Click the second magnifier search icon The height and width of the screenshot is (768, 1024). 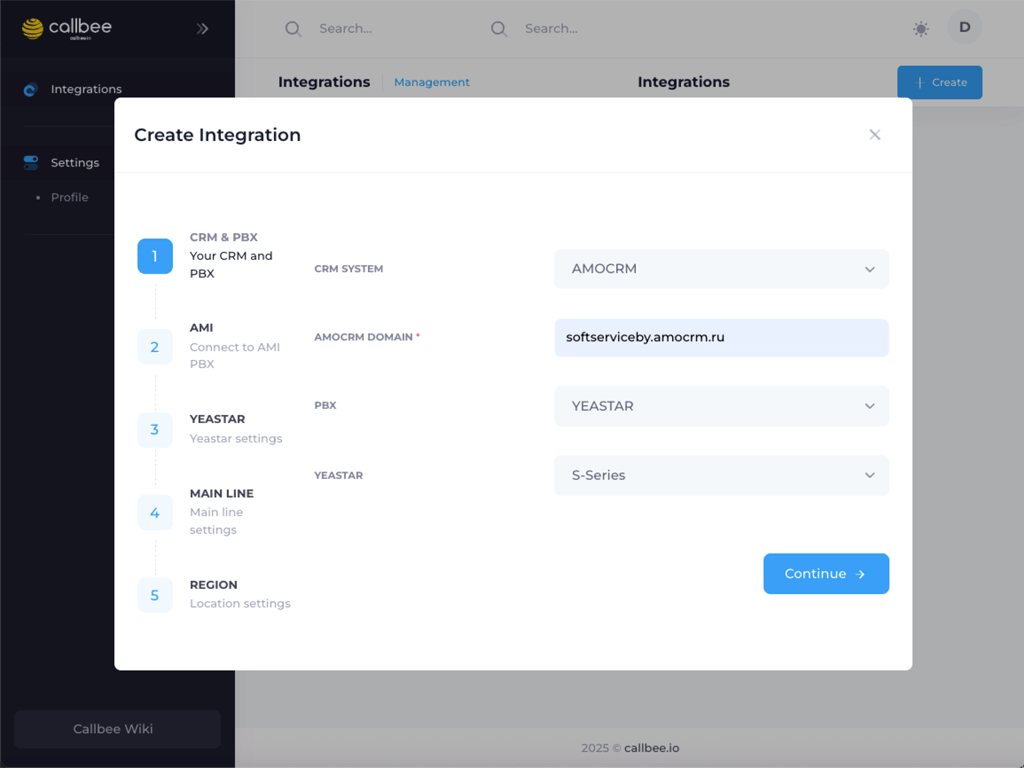pyautogui.click(x=499, y=29)
